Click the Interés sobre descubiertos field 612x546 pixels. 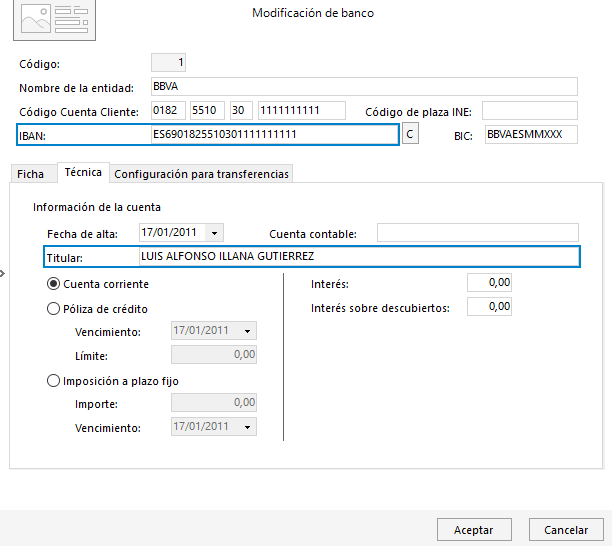(489, 306)
